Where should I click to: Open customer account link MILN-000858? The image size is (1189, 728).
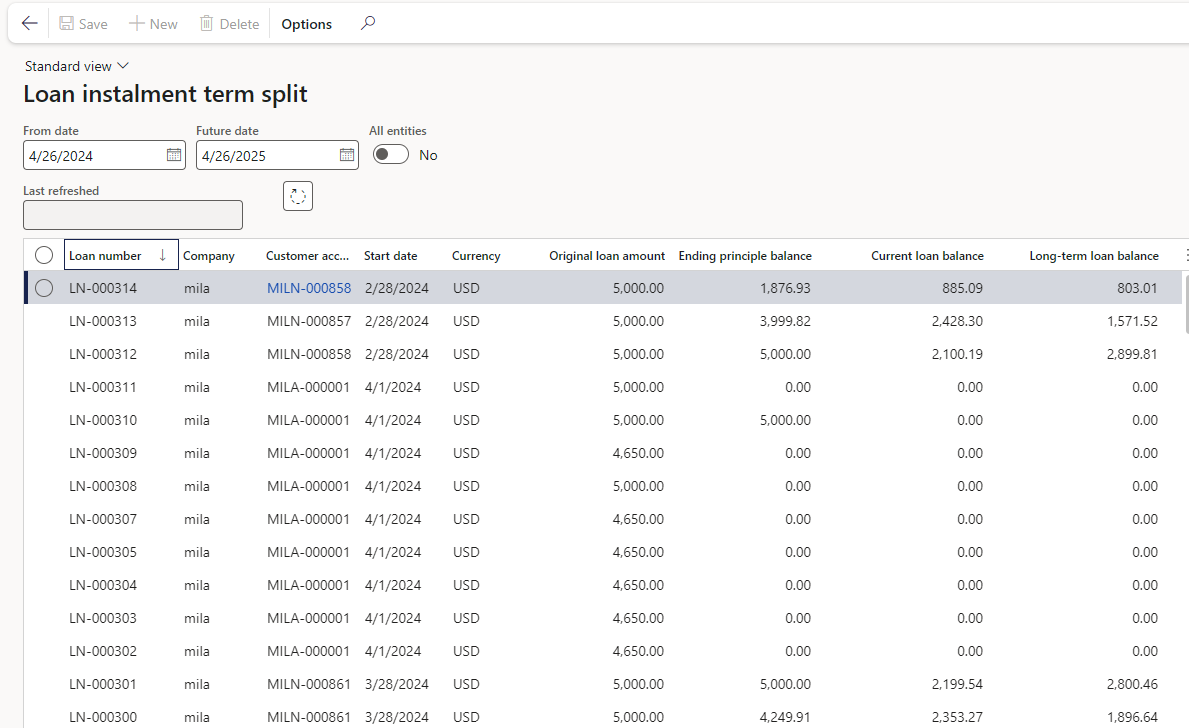tap(309, 288)
